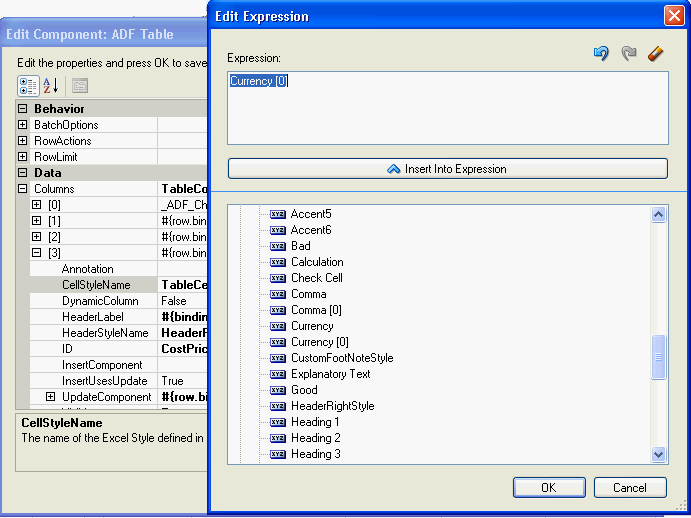Screen dimensions: 691x518
Task: Cancel the Edit Expression dialog
Action: coord(630,488)
